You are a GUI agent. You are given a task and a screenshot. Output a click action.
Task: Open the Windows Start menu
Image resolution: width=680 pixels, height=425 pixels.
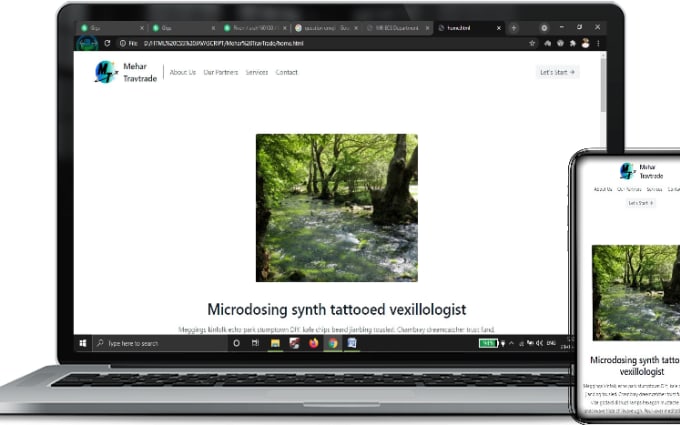point(83,343)
